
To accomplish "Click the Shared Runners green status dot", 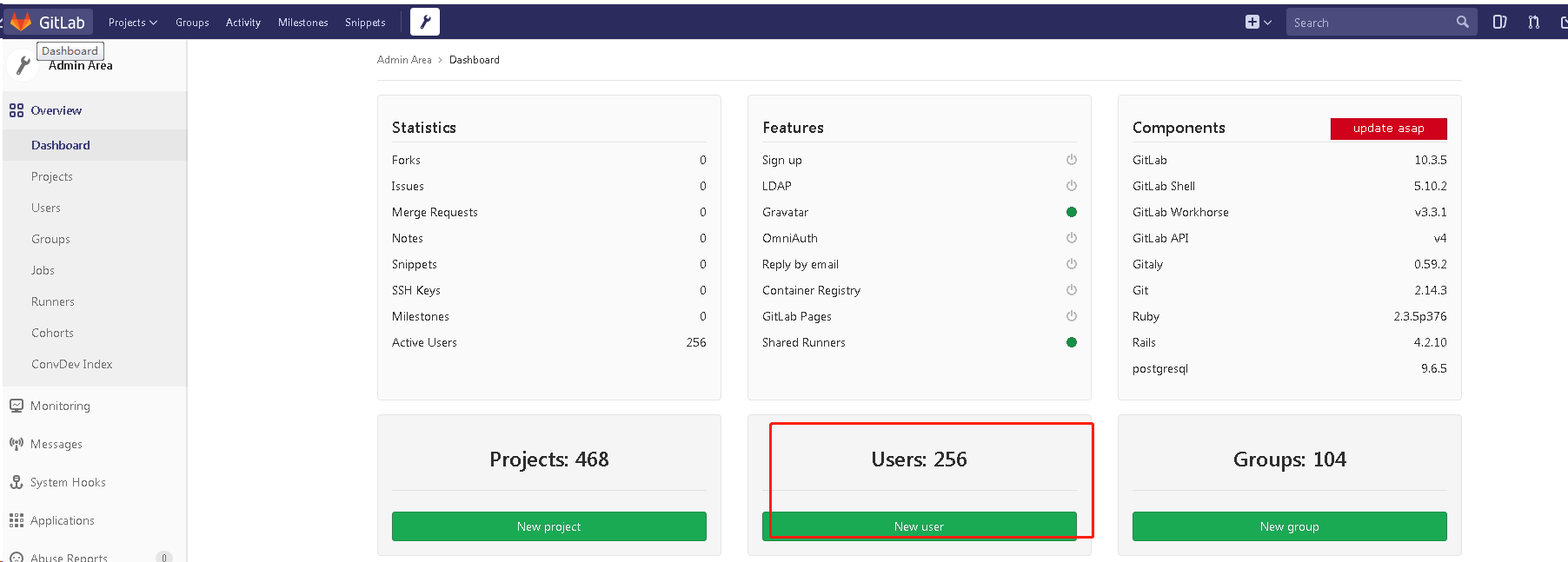I will [1072, 342].
